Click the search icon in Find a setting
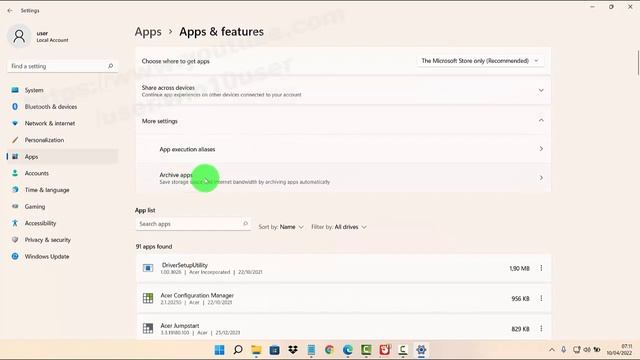The image size is (640, 360). tap(110, 66)
